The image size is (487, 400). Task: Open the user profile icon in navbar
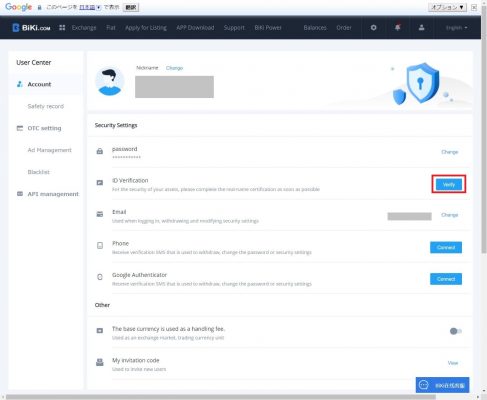click(x=421, y=28)
